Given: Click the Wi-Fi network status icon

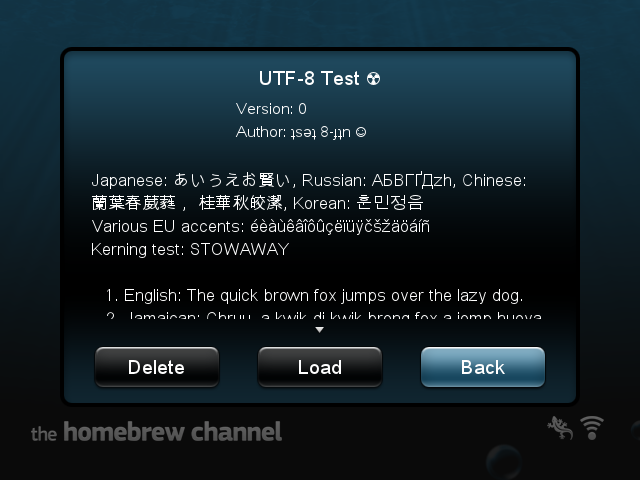Looking at the screenshot, I should (592, 428).
